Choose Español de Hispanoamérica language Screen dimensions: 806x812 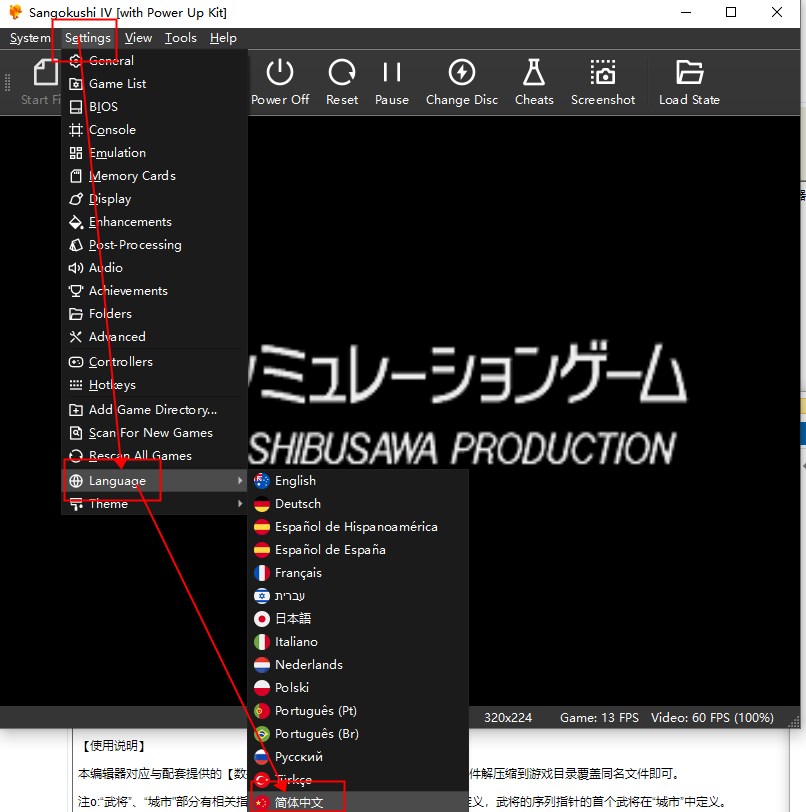(x=358, y=527)
